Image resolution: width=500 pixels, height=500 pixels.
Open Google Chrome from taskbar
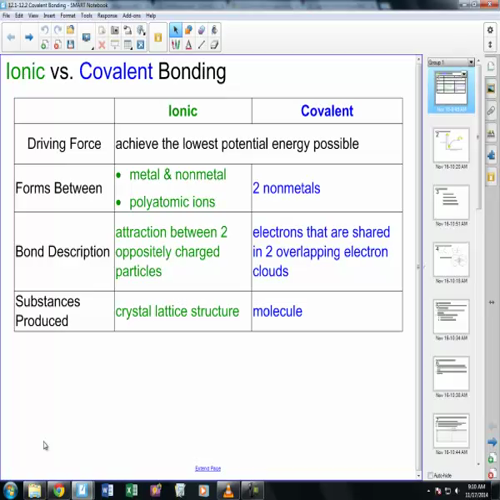click(59, 490)
